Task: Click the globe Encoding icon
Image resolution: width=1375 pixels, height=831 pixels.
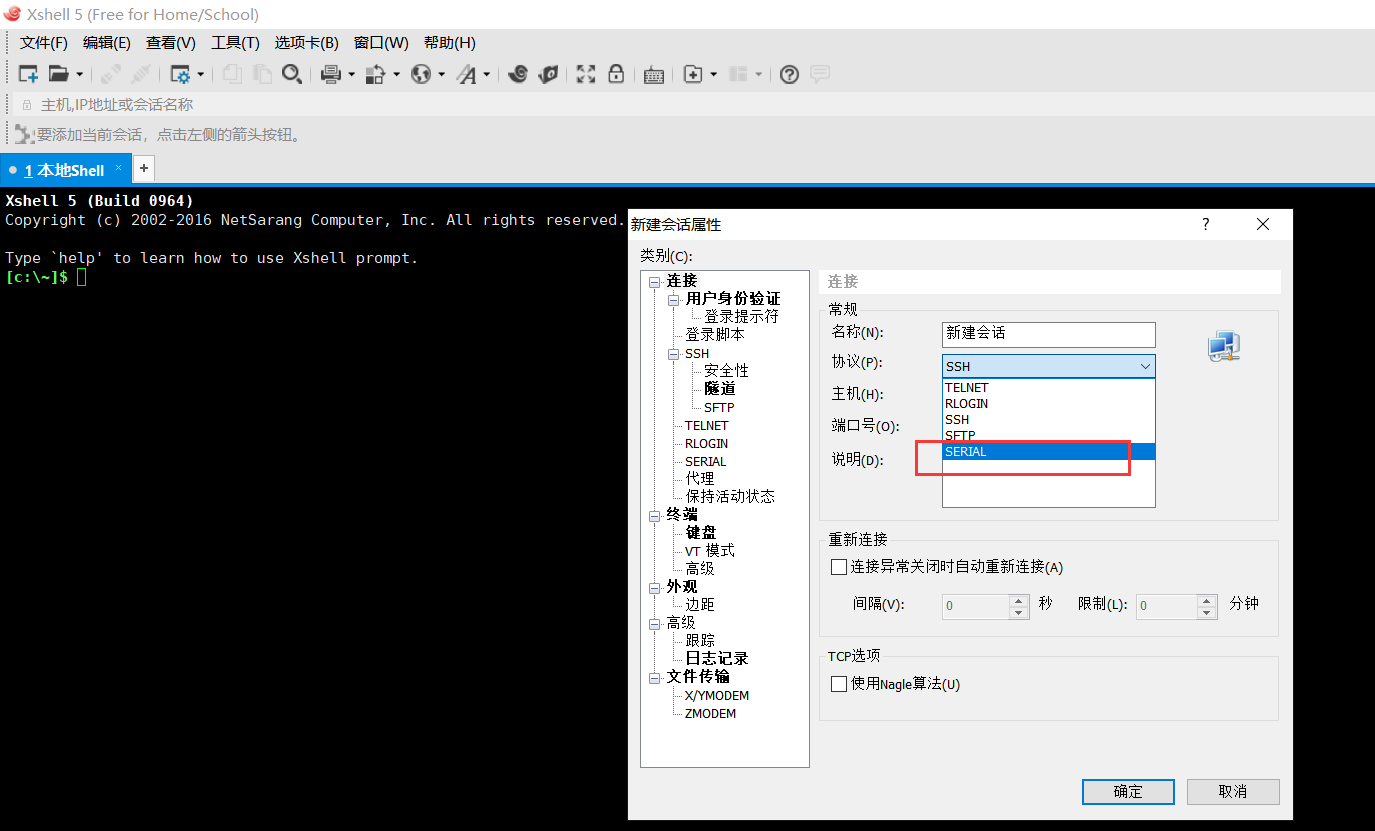Action: tap(421, 74)
